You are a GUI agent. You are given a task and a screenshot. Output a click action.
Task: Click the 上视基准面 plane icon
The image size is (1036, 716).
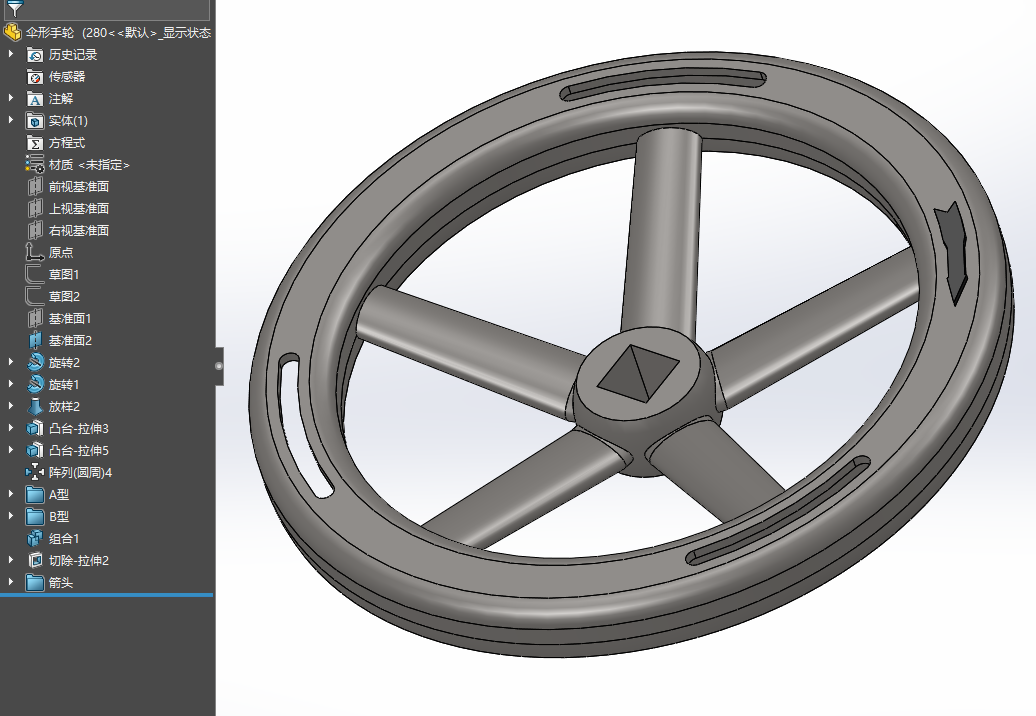click(x=34, y=208)
